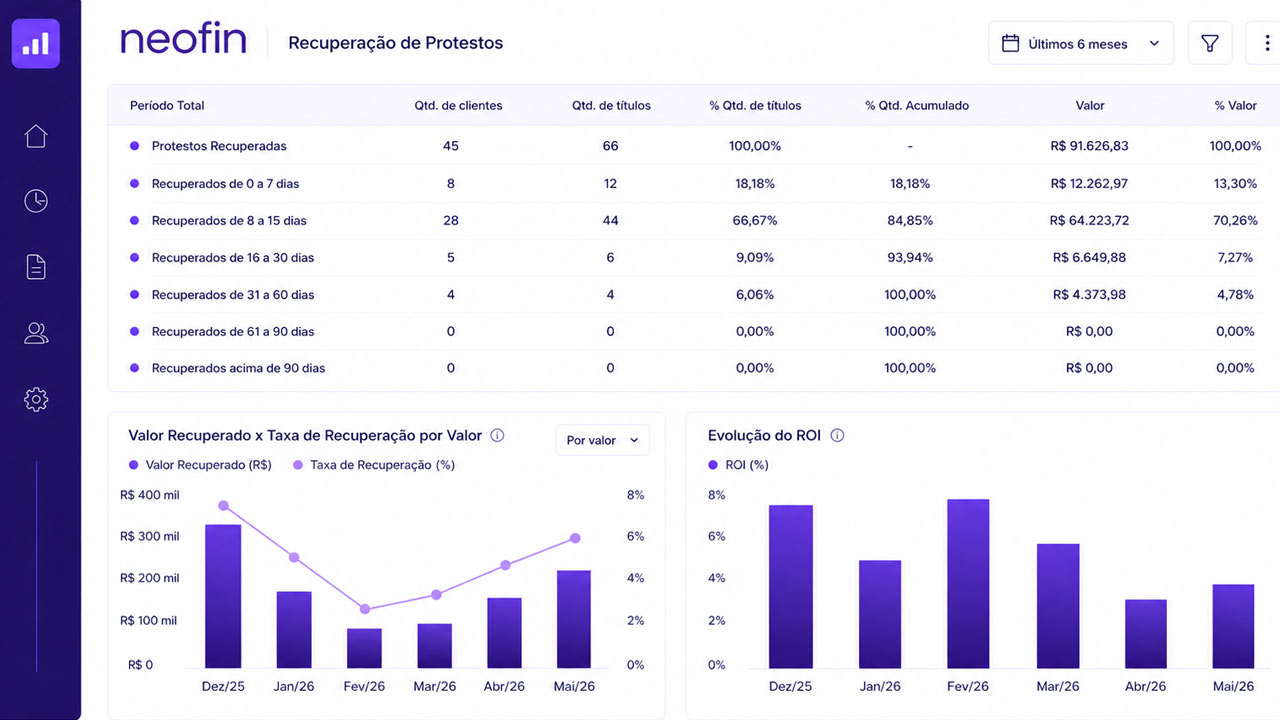Open the user profile icon in sidebar
Viewport: 1280px width, 720px height.
[x=36, y=333]
